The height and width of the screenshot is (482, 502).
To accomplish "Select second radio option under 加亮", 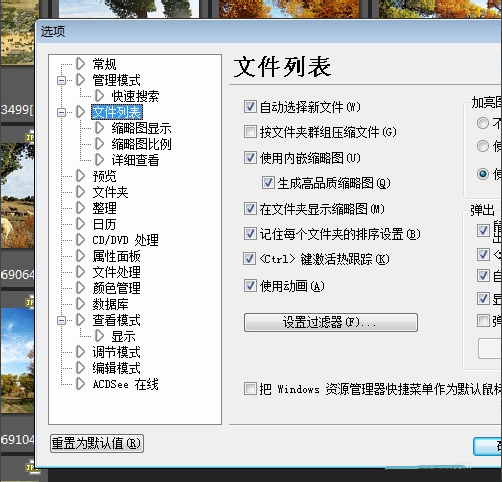I will coord(483,146).
